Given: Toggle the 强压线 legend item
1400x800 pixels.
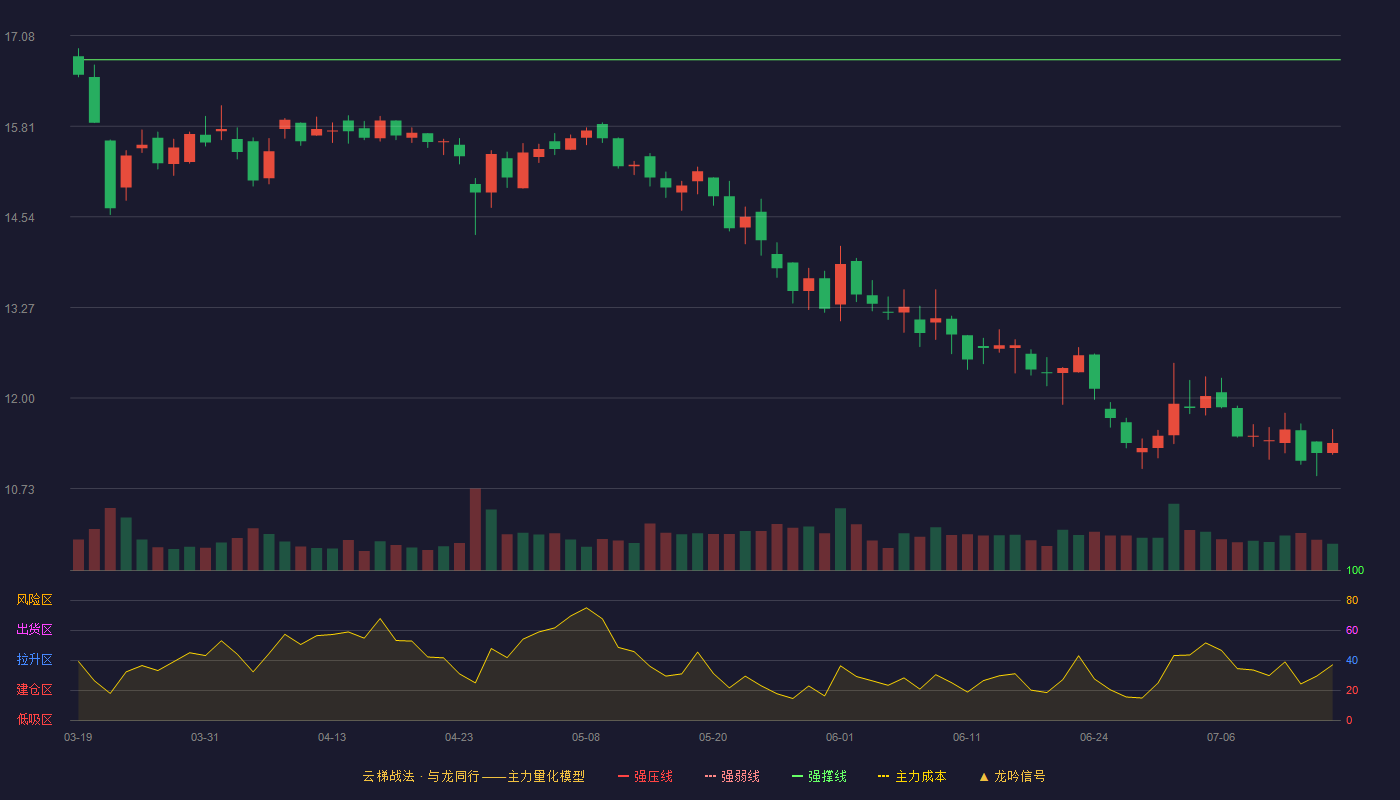Looking at the screenshot, I should tap(645, 776).
